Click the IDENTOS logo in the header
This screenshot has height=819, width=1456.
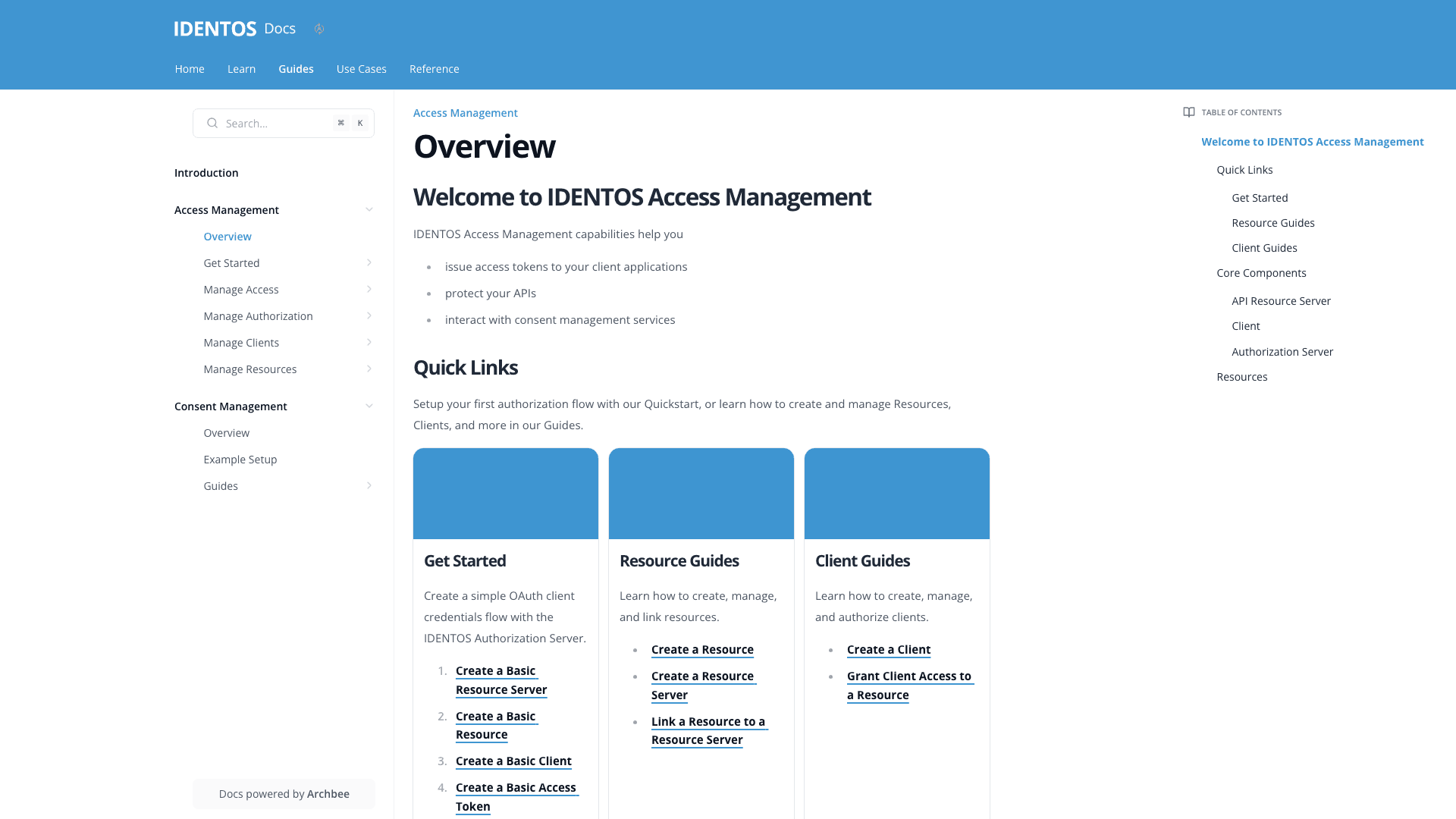[215, 28]
